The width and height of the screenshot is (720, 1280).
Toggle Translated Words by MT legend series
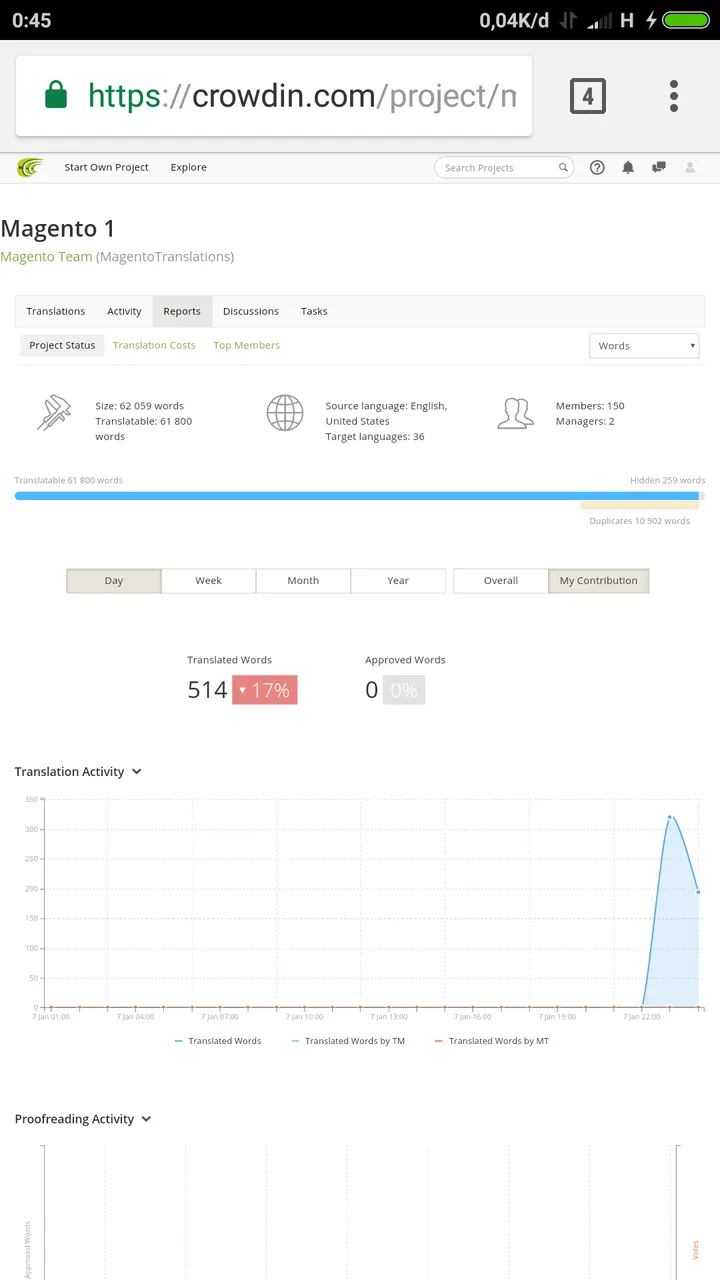pos(492,1041)
